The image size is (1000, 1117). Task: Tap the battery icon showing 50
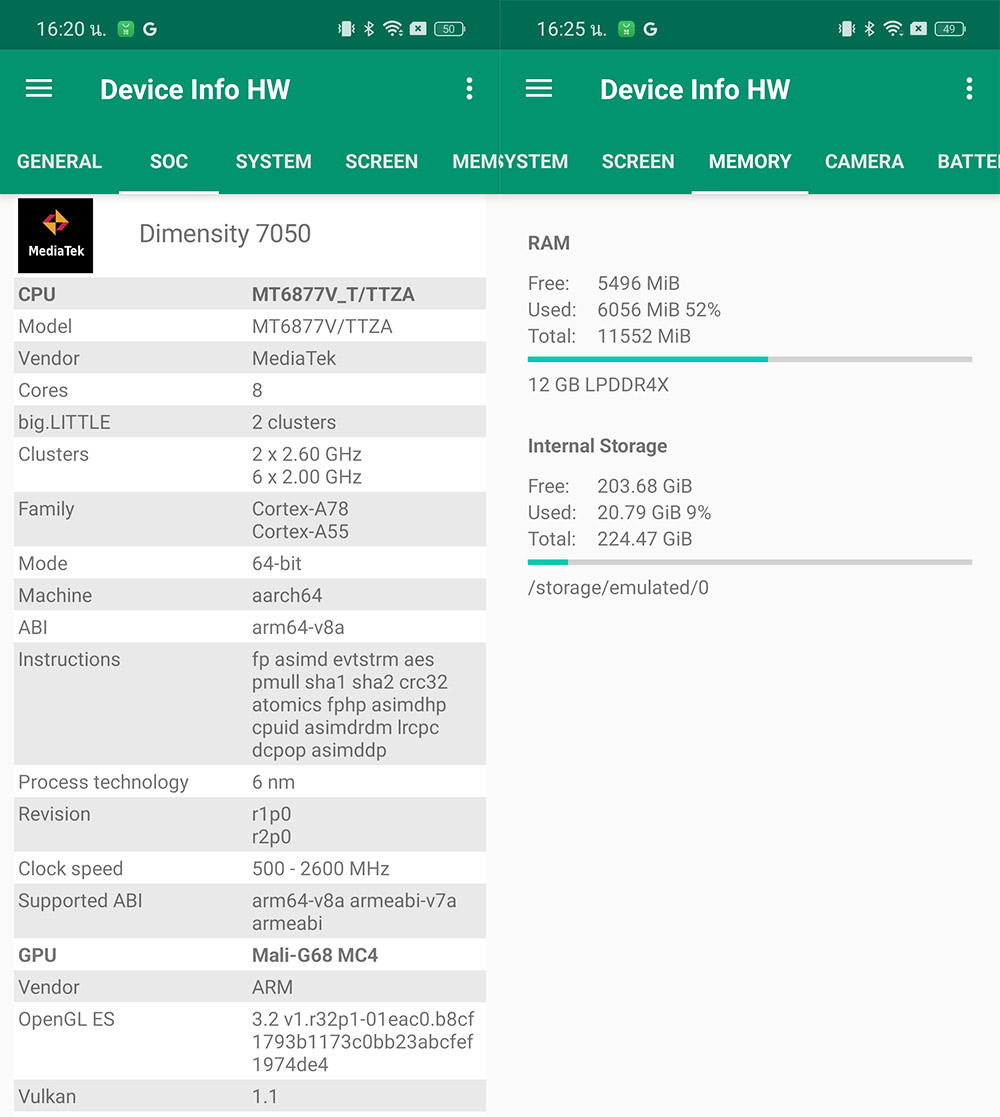[449, 29]
